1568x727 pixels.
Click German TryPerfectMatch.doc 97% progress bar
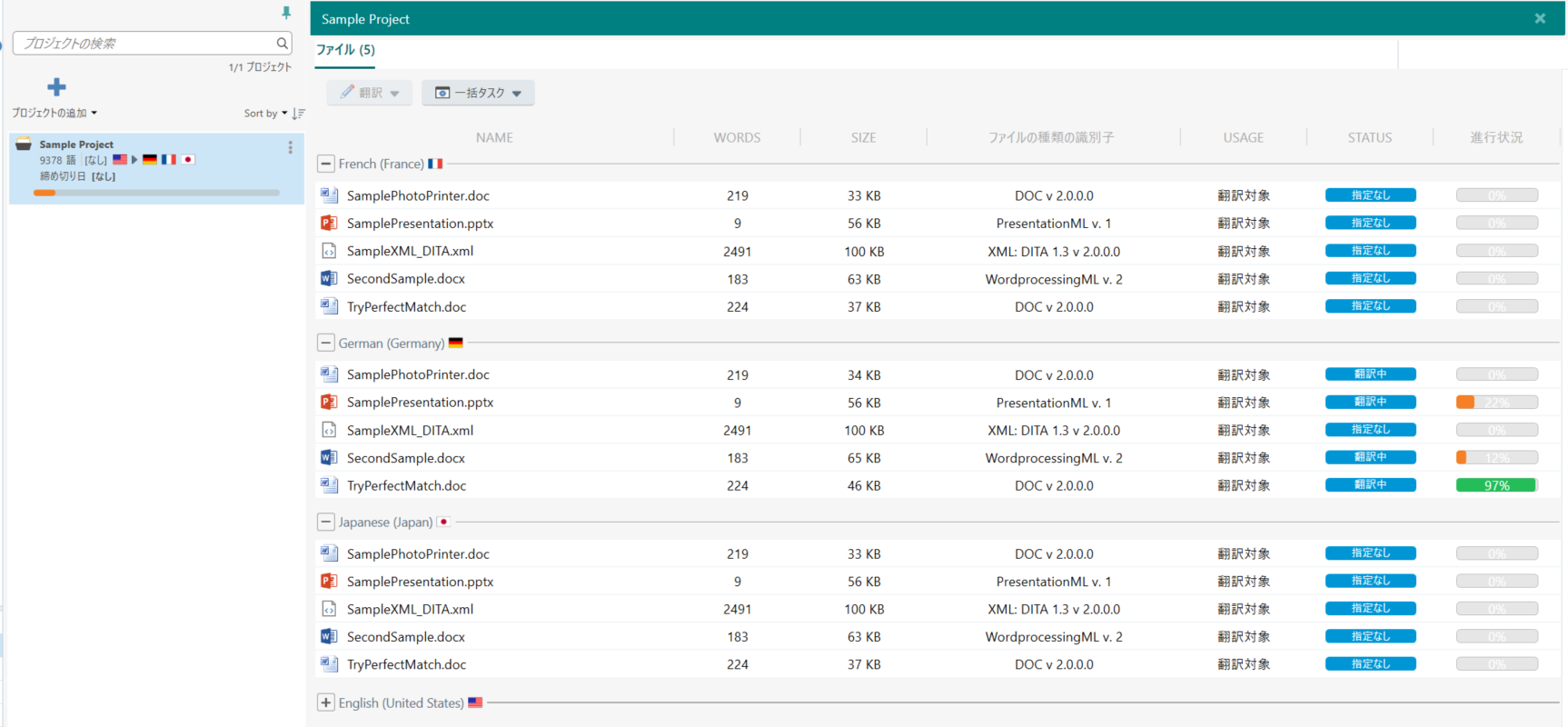[1497, 485]
